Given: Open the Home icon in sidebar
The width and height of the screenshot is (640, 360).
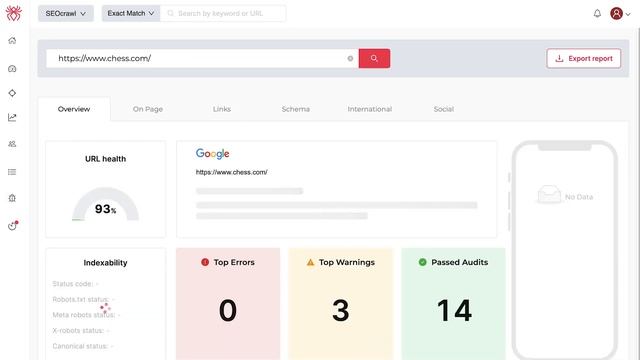Looking at the screenshot, I should pyautogui.click(x=12, y=40).
